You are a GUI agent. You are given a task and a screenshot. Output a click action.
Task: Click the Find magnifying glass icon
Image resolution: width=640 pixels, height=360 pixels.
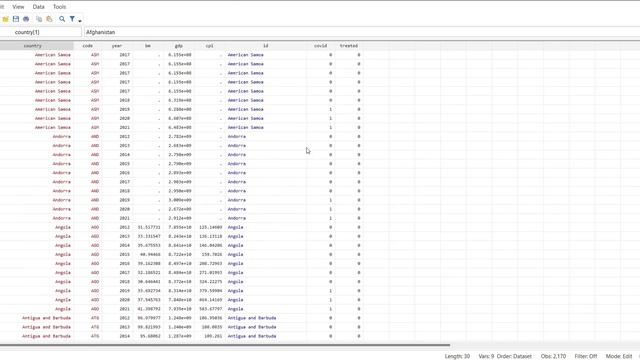[62, 19]
